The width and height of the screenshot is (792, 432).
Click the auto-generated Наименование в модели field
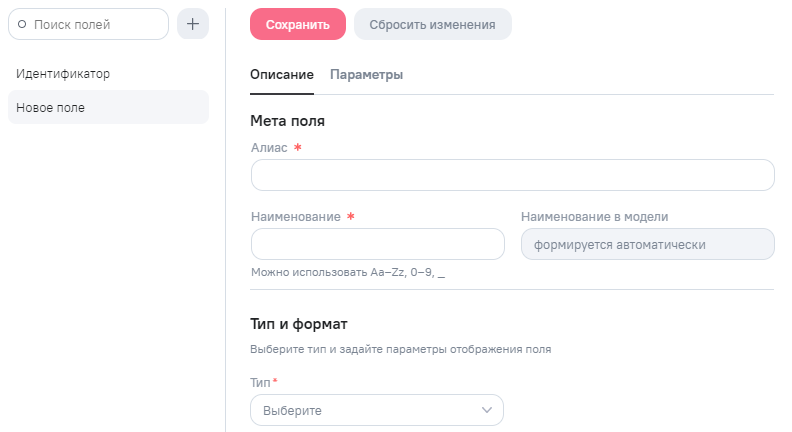click(x=647, y=244)
